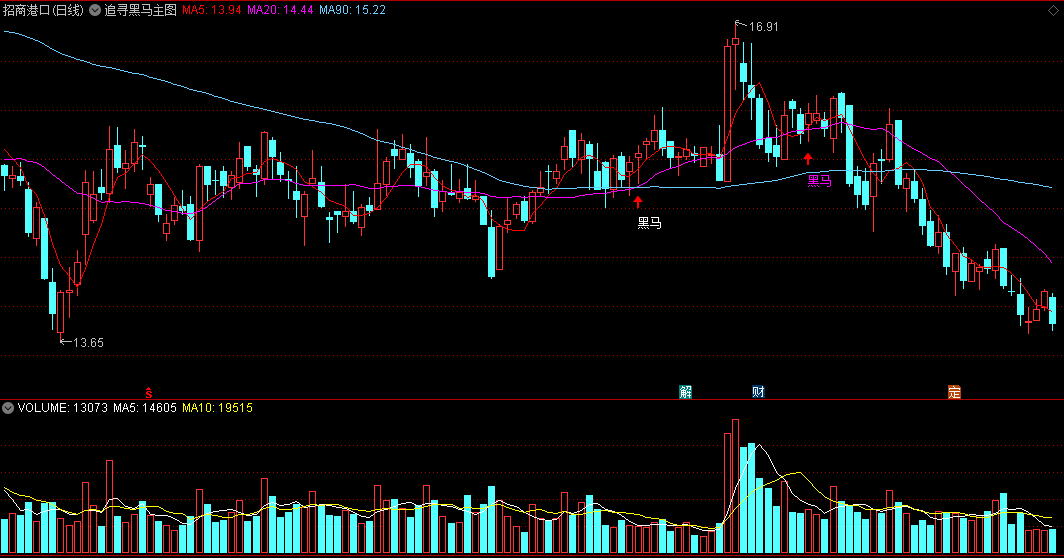This screenshot has height=558, width=1064.
Task: Click the yellow MA10: 19515 legend
Action: pos(217,408)
